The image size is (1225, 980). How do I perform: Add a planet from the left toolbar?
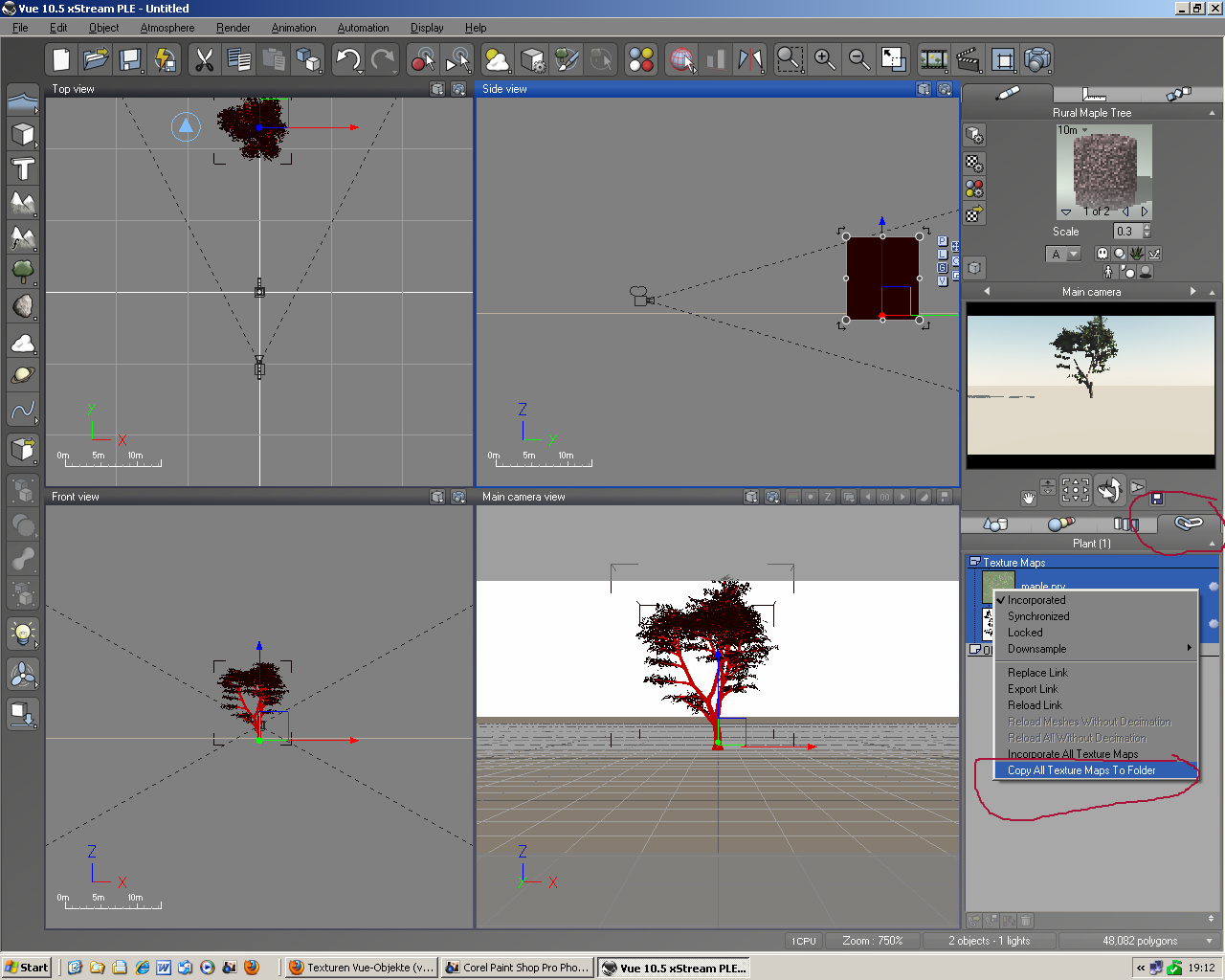pyautogui.click(x=23, y=375)
